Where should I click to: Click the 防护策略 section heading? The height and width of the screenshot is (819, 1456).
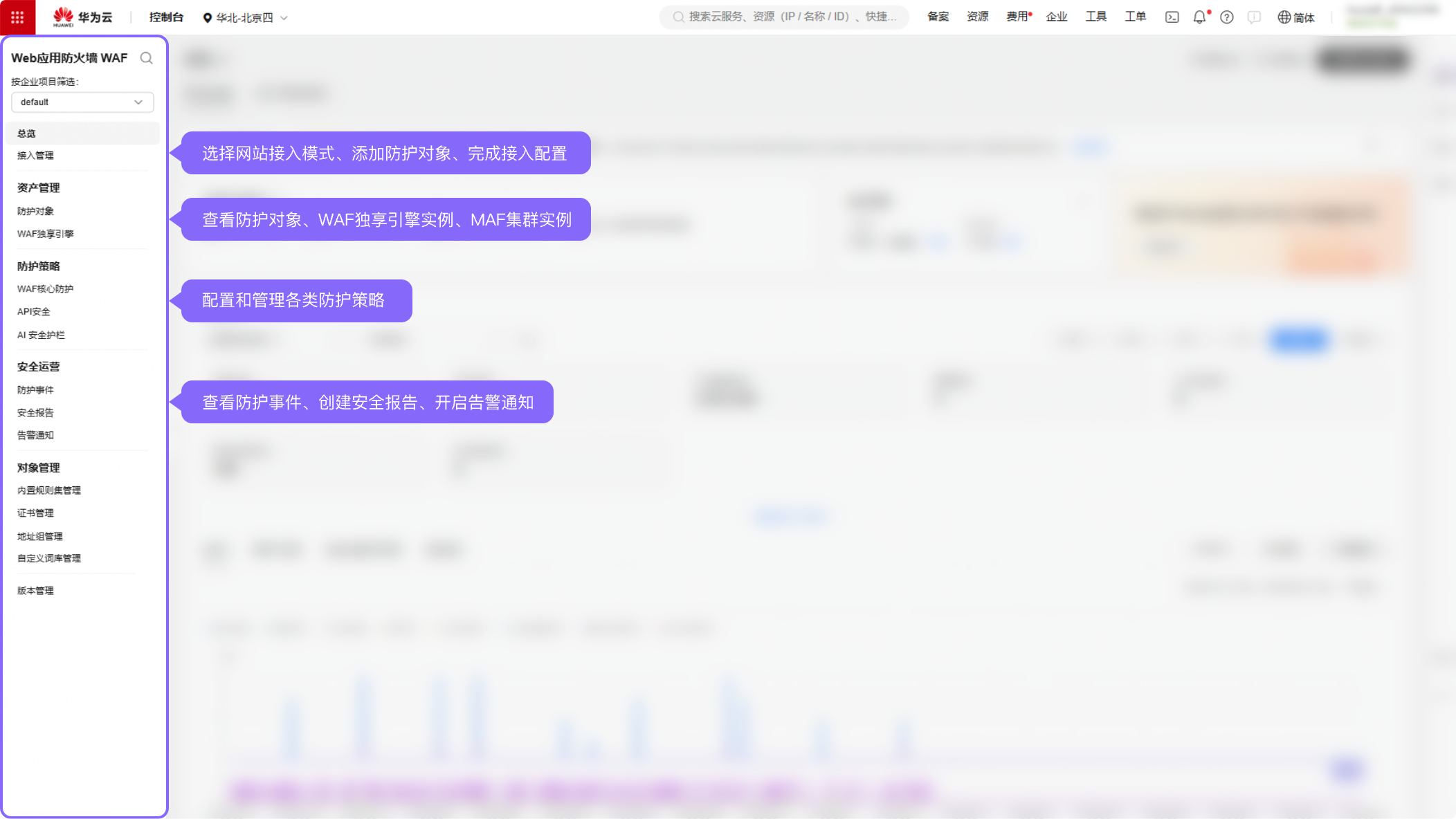(39, 266)
